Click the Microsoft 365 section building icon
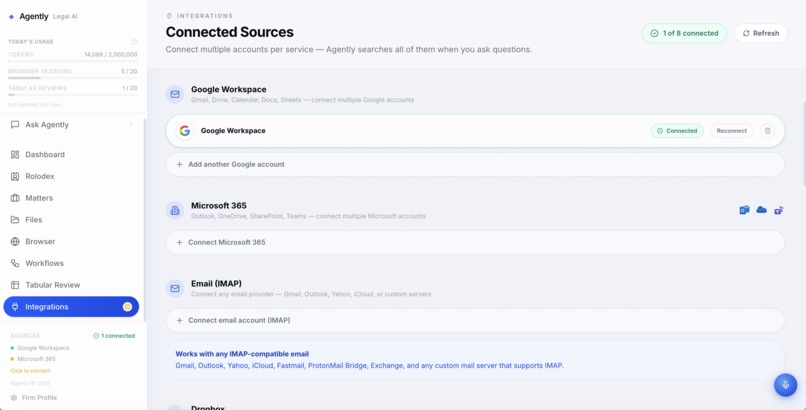The height and width of the screenshot is (410, 806). pyautogui.click(x=175, y=211)
